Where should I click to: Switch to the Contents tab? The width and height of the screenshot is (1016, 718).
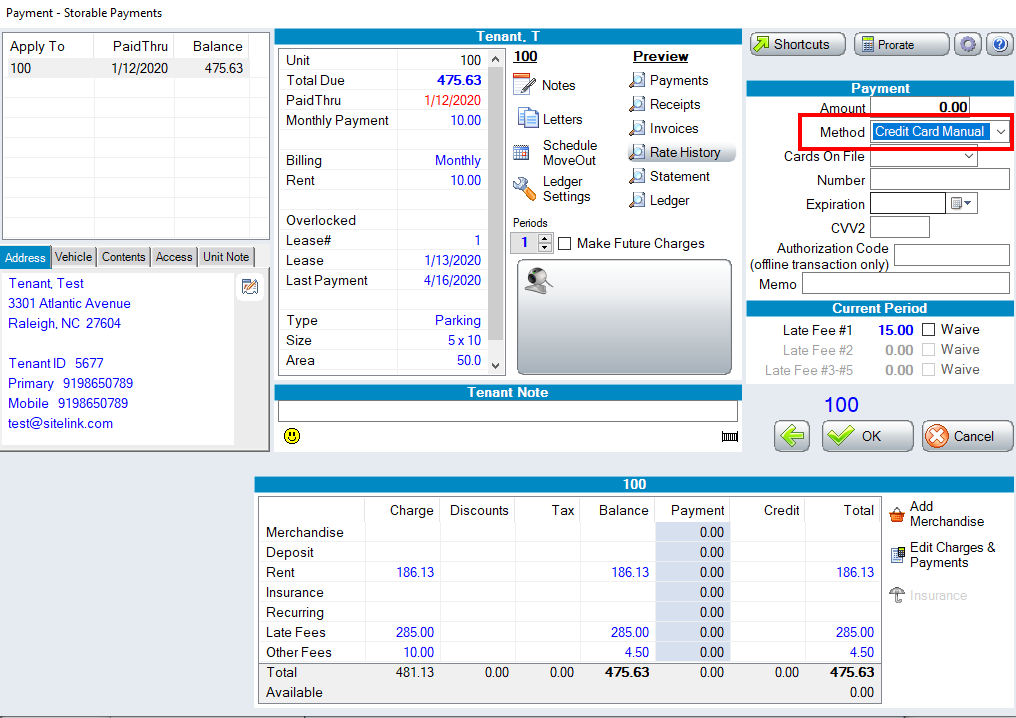click(123, 257)
